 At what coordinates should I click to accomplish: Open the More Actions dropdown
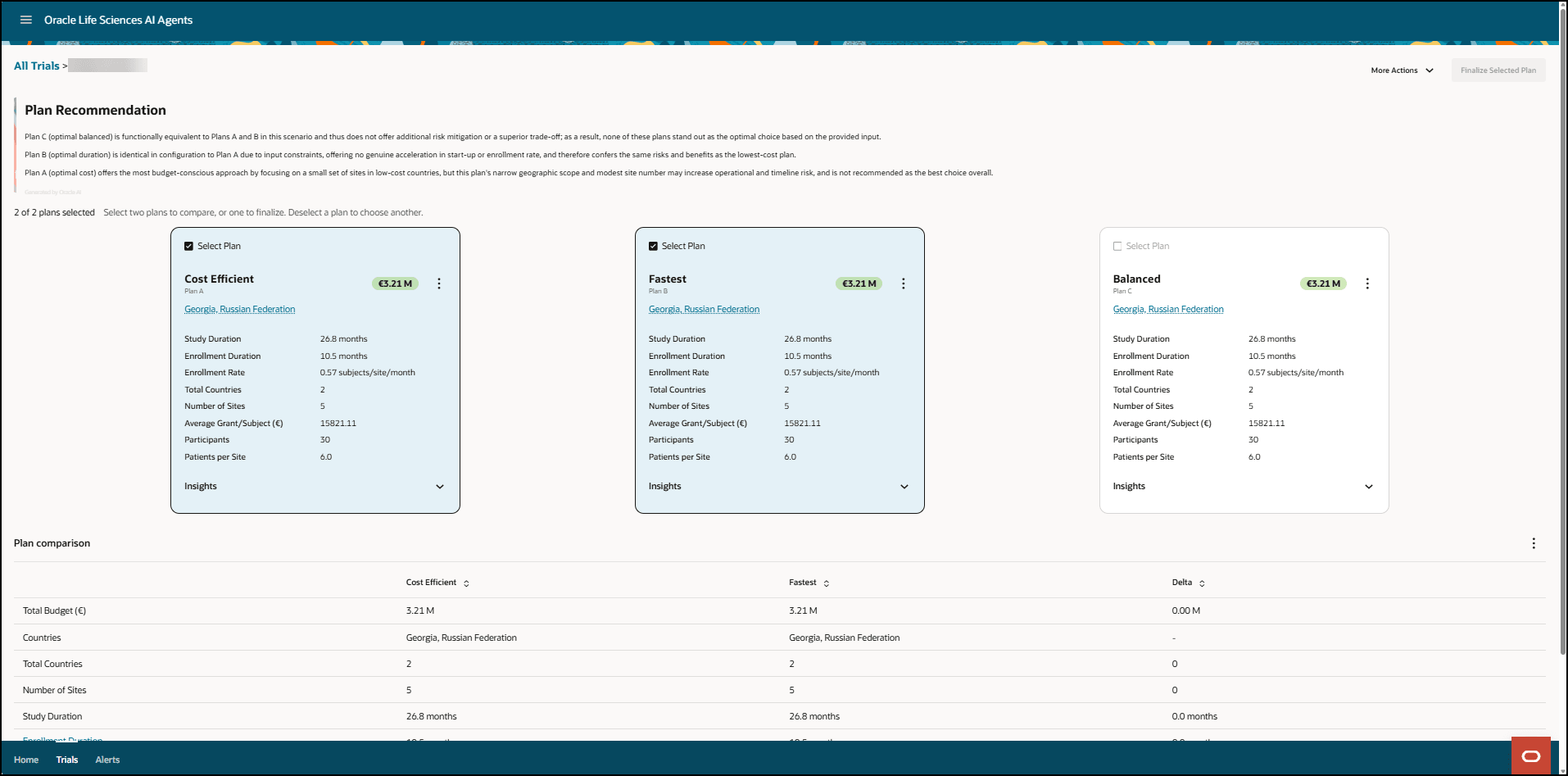pos(1403,70)
